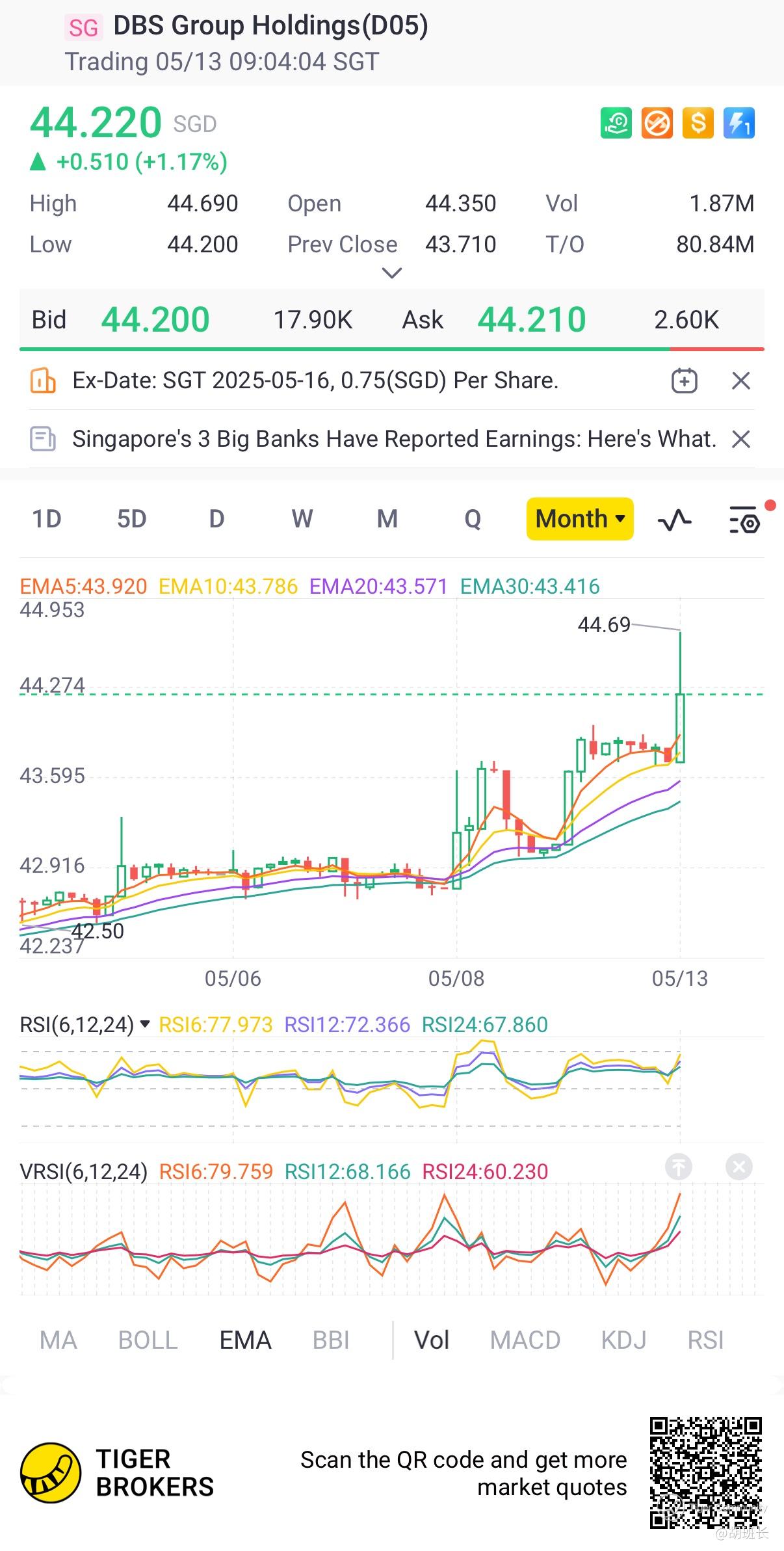784x1551 pixels.
Task: Move VRSI indicator panel to top
Action: (679, 1167)
